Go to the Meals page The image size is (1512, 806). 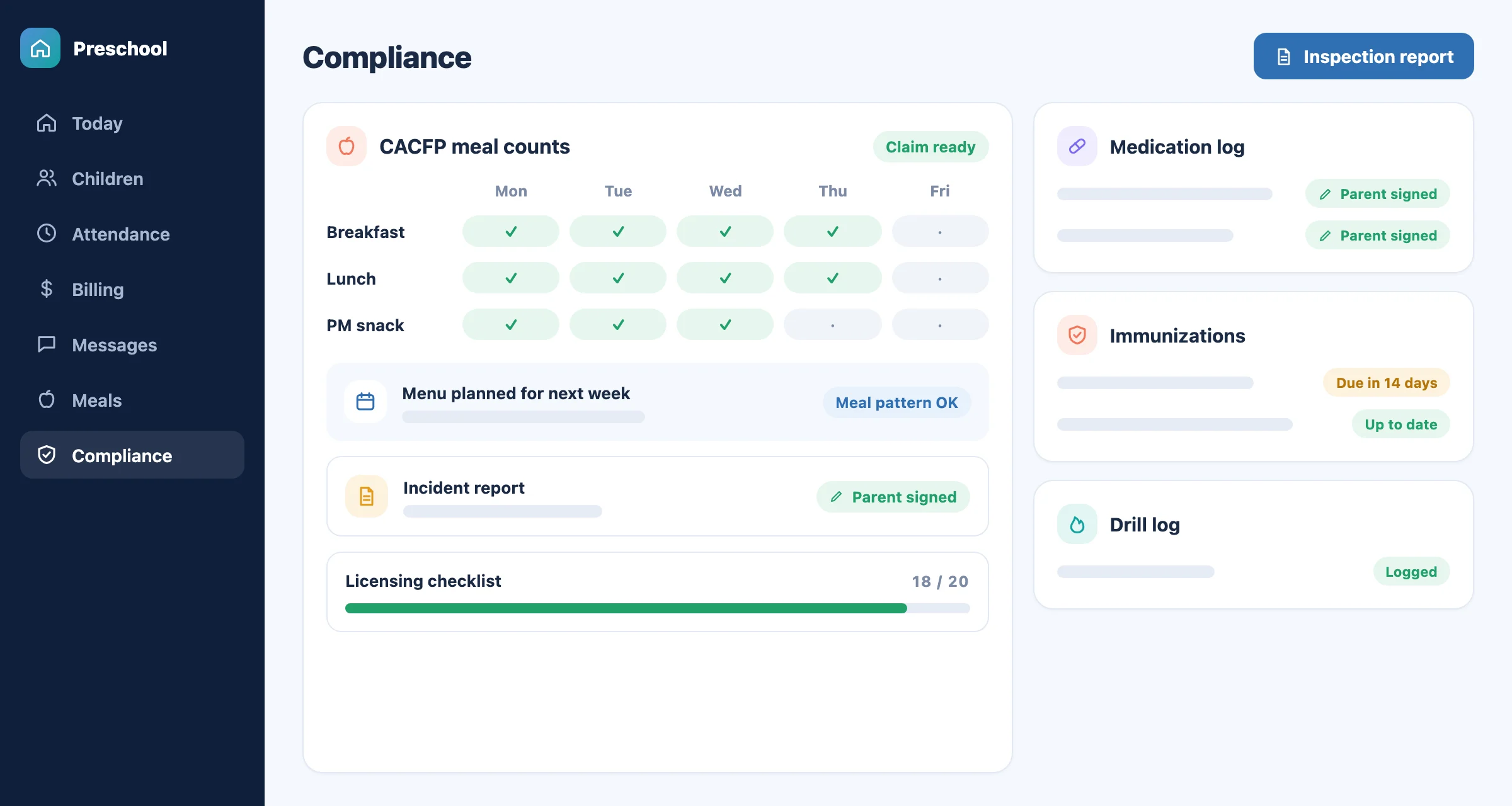132,400
